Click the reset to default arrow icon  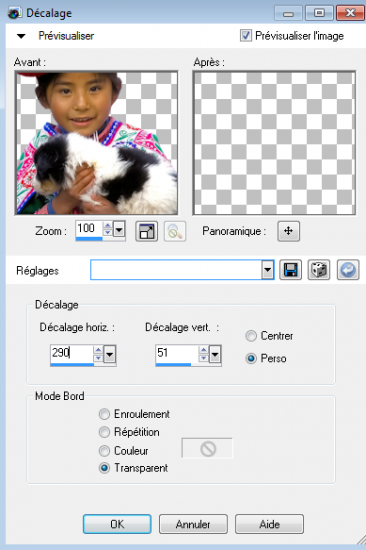coord(348,270)
